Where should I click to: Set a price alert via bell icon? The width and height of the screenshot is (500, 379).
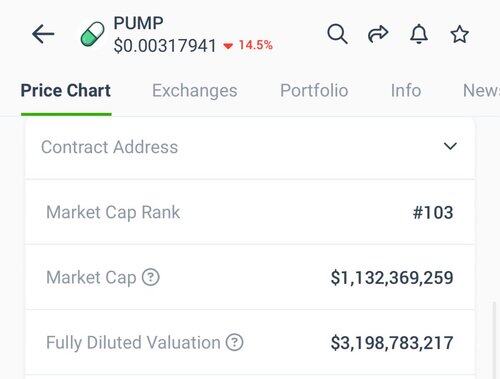(419, 34)
